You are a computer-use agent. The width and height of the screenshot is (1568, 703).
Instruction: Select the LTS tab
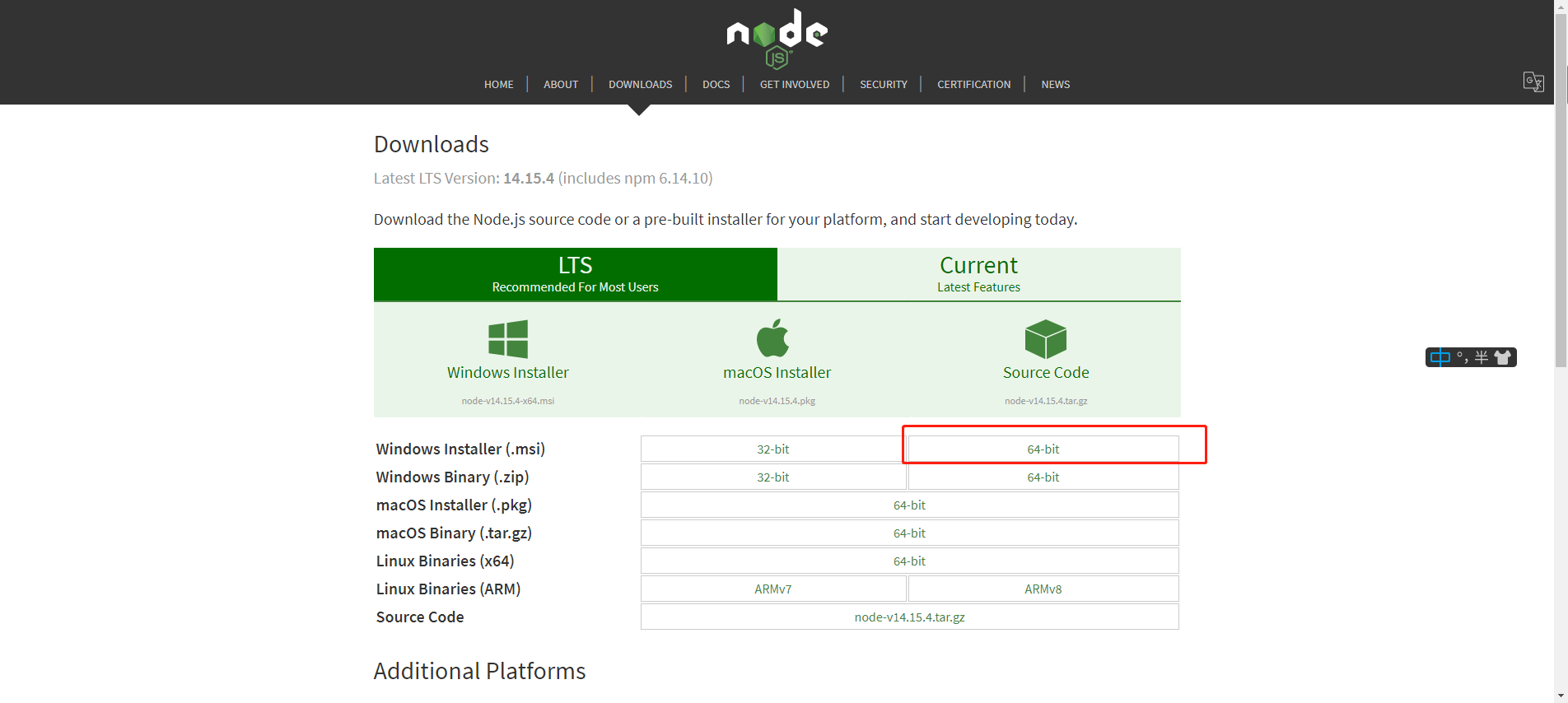tap(576, 274)
